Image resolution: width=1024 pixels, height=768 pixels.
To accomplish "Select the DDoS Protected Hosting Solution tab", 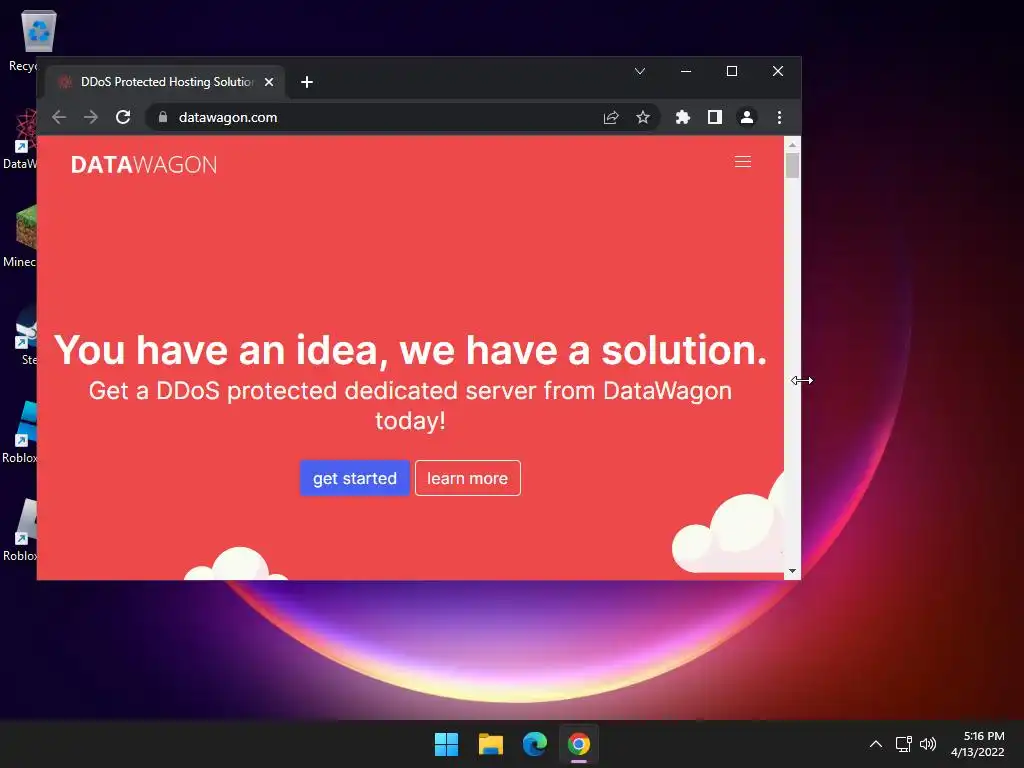I will pyautogui.click(x=165, y=82).
